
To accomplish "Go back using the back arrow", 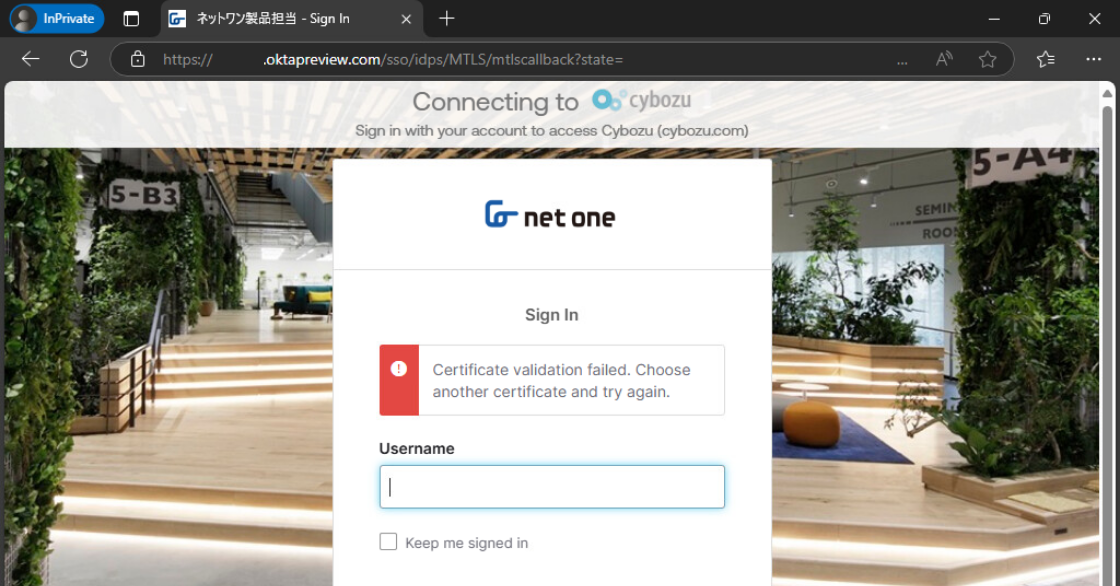I will pos(30,59).
